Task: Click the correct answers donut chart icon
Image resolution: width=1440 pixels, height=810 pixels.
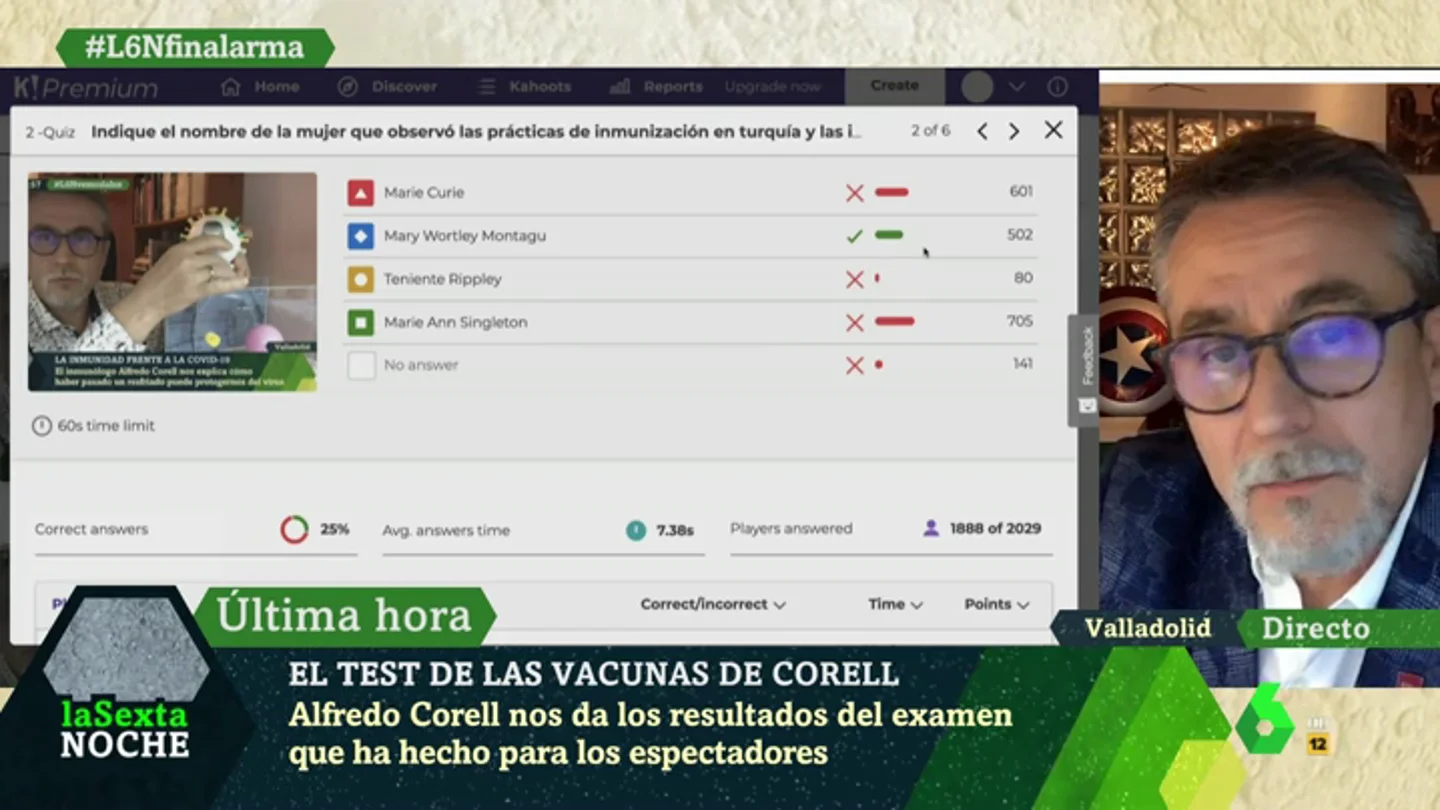Action: tap(294, 530)
